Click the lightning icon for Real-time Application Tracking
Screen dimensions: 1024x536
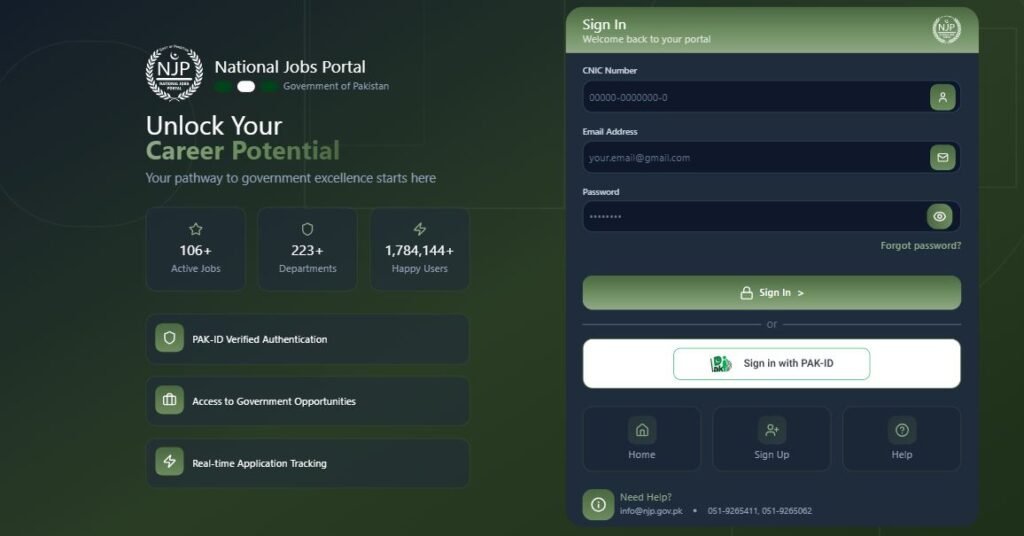pos(169,462)
